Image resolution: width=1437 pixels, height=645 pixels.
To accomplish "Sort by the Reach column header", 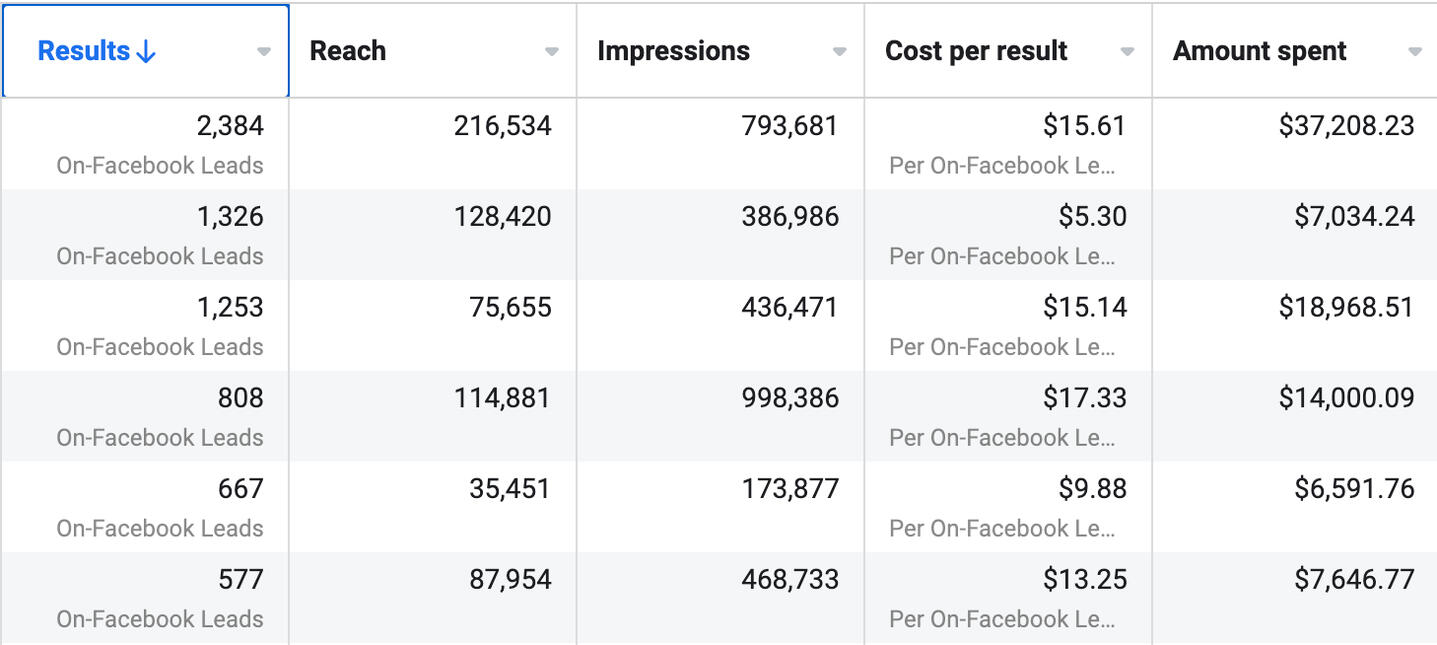I will tap(348, 52).
